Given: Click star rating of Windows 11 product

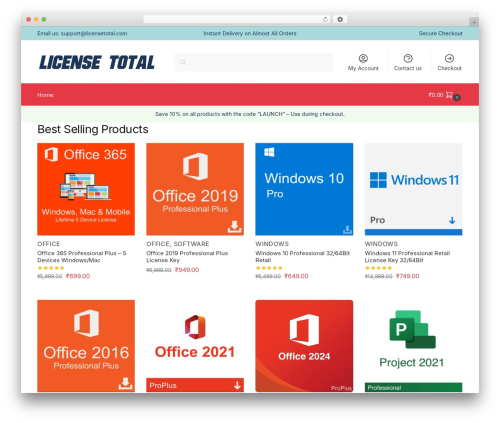Looking at the screenshot, I should click(x=378, y=268).
